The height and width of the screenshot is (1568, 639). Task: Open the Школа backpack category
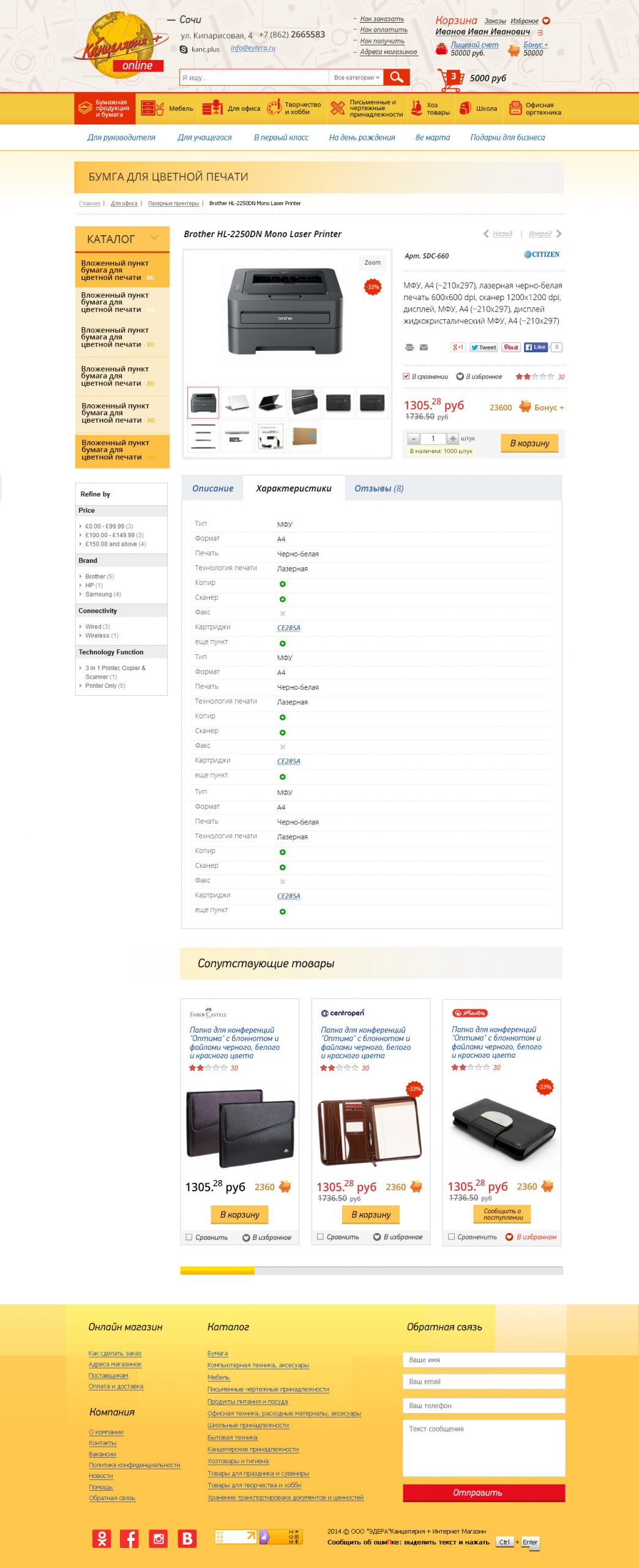tap(478, 108)
